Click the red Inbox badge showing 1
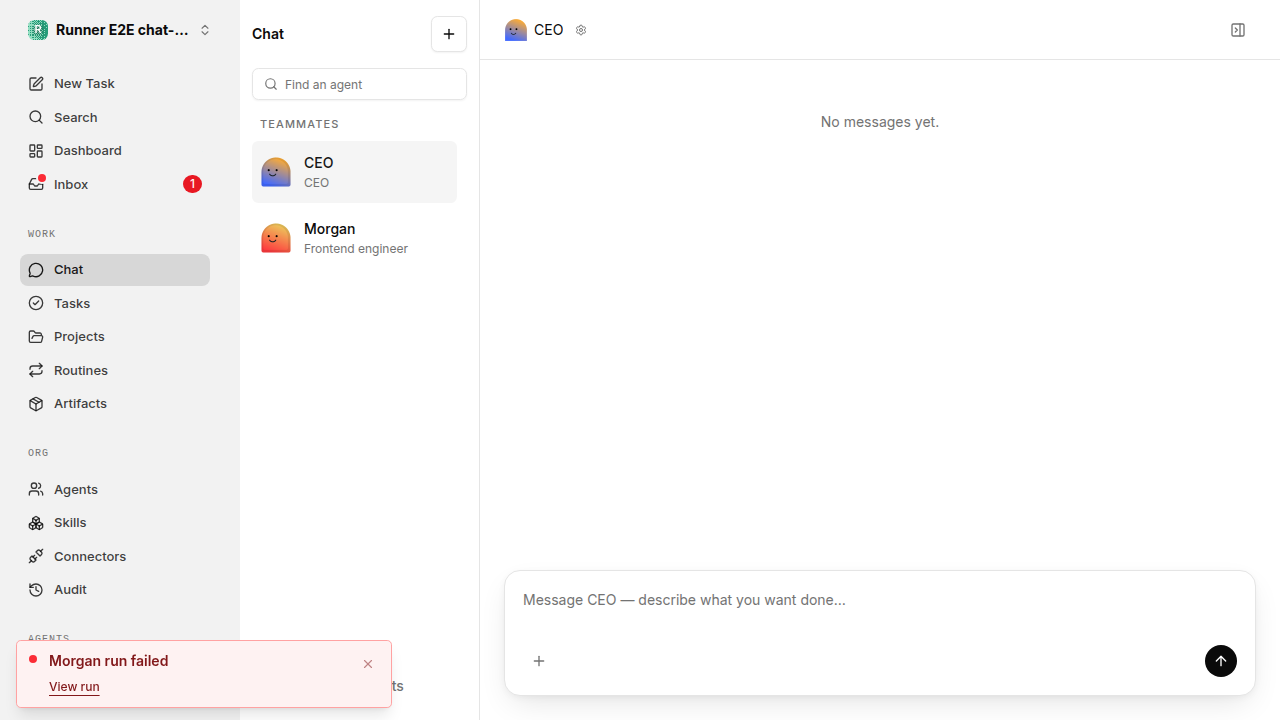This screenshot has height=720, width=1280. [x=192, y=184]
